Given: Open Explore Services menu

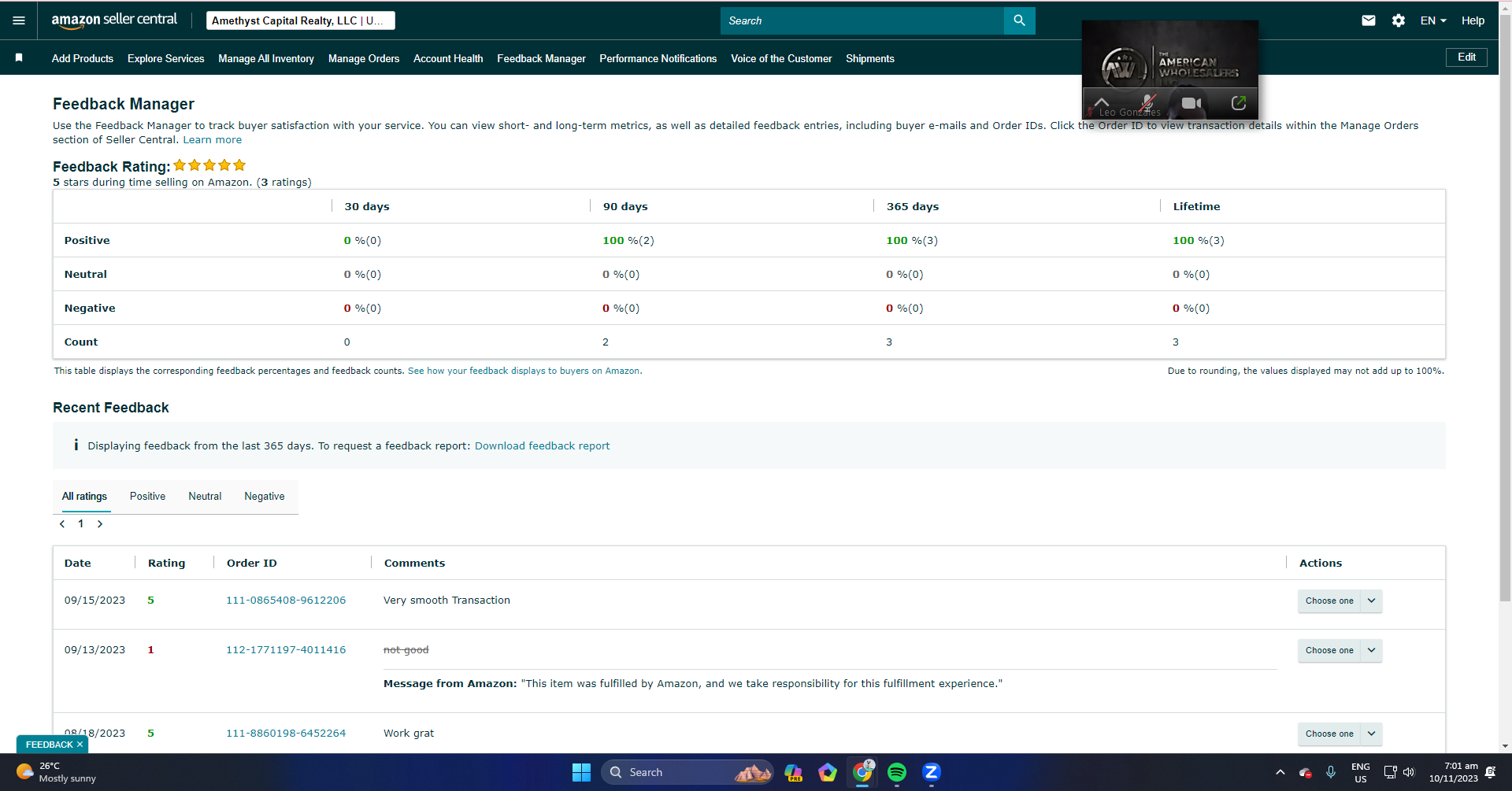Looking at the screenshot, I should pyautogui.click(x=166, y=58).
